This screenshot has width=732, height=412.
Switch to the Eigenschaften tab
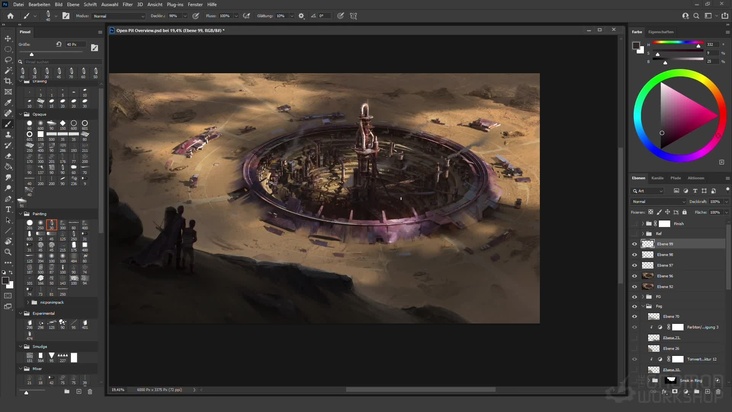click(x=661, y=32)
